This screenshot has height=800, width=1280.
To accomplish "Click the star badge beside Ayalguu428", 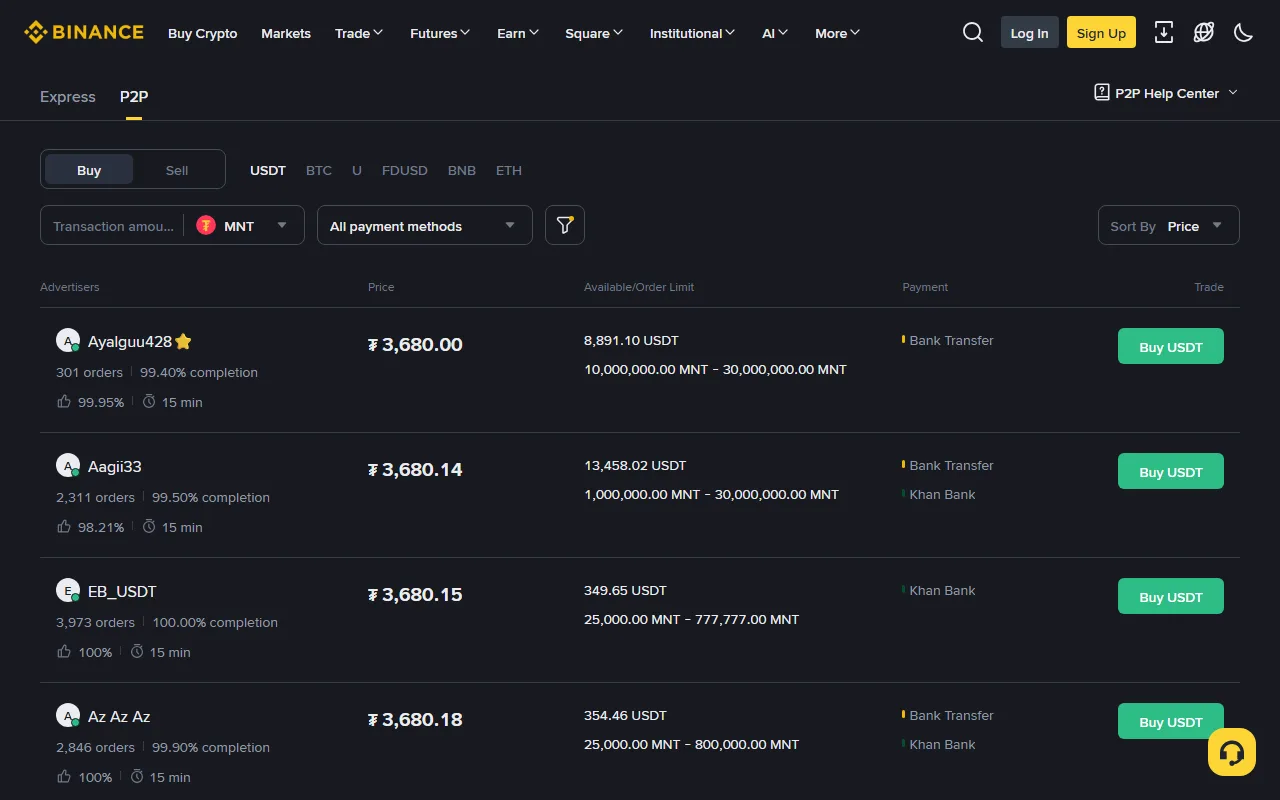I will [x=183, y=341].
